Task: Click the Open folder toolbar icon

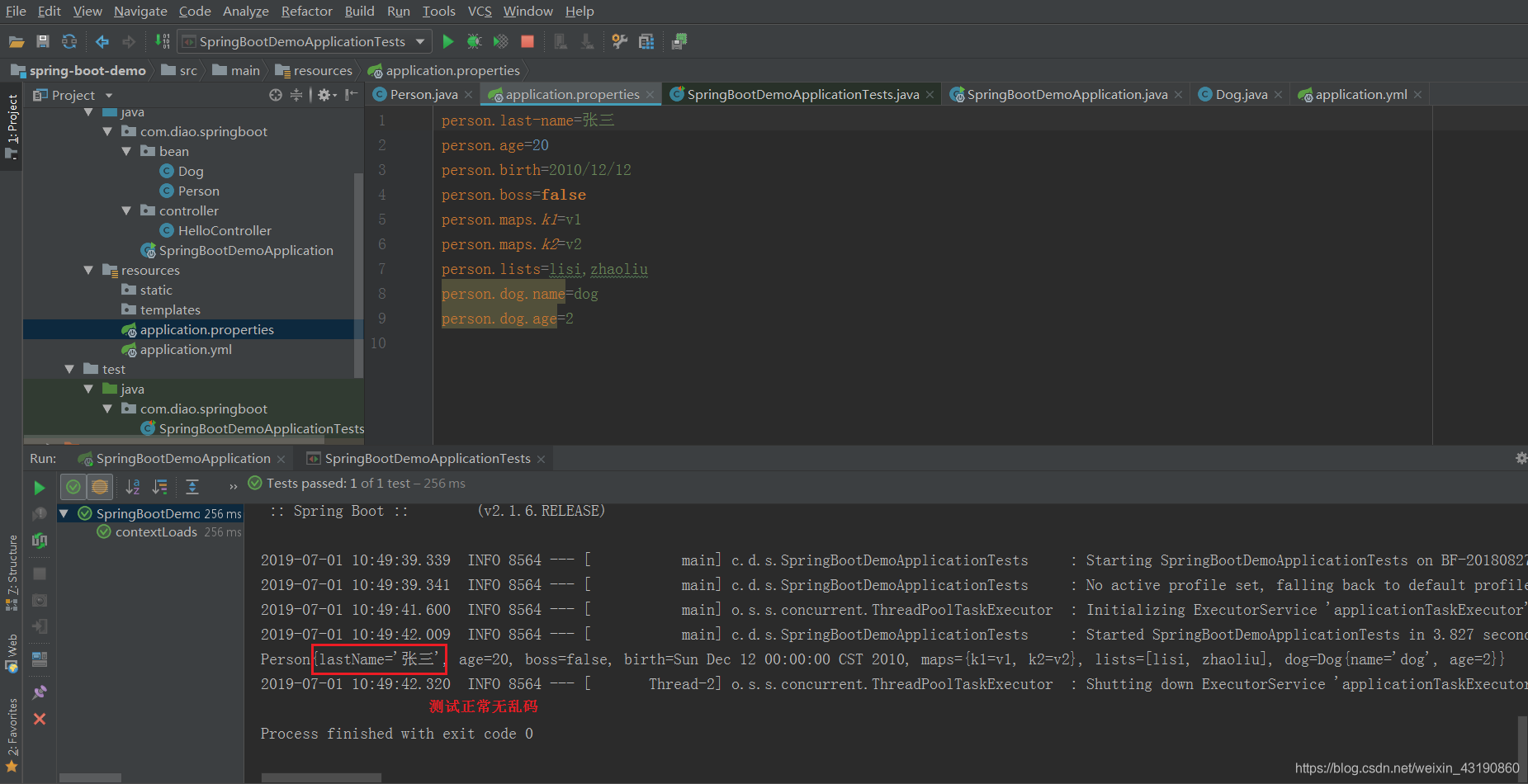Action: point(17,41)
